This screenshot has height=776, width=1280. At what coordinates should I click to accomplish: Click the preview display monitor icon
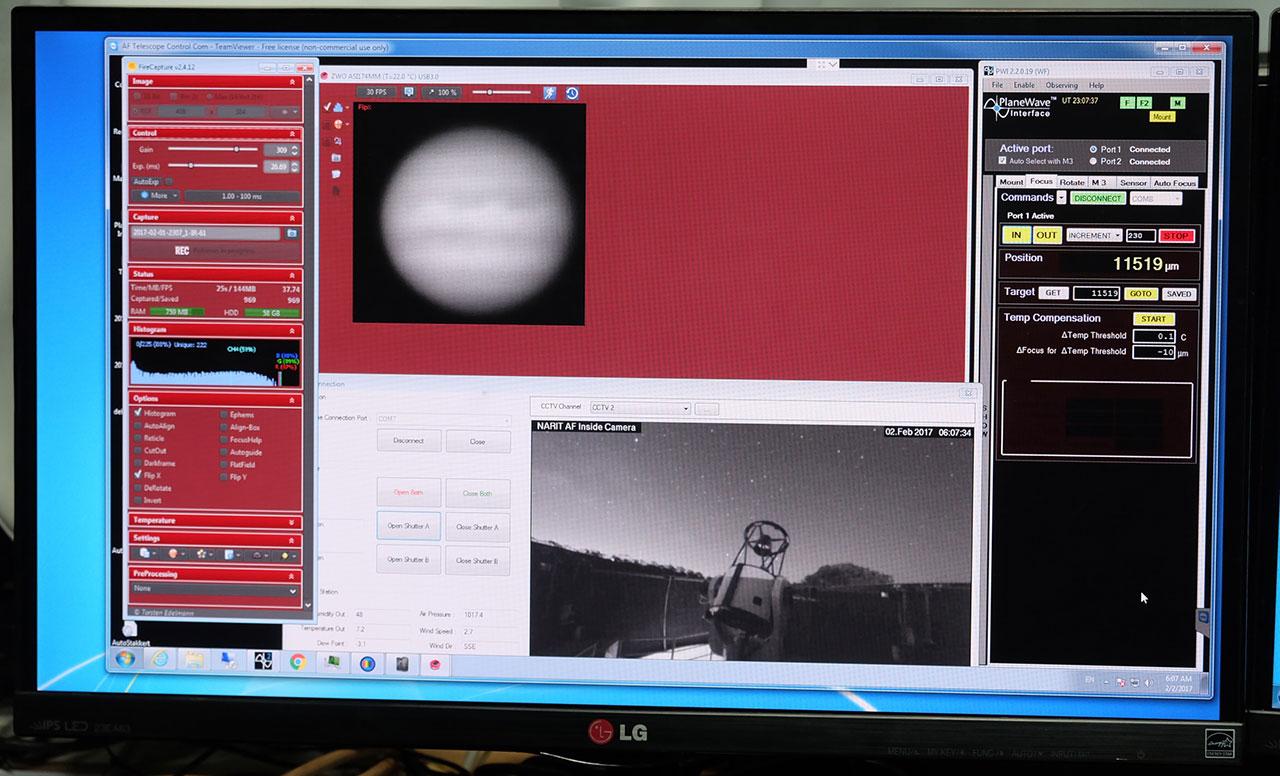[408, 92]
